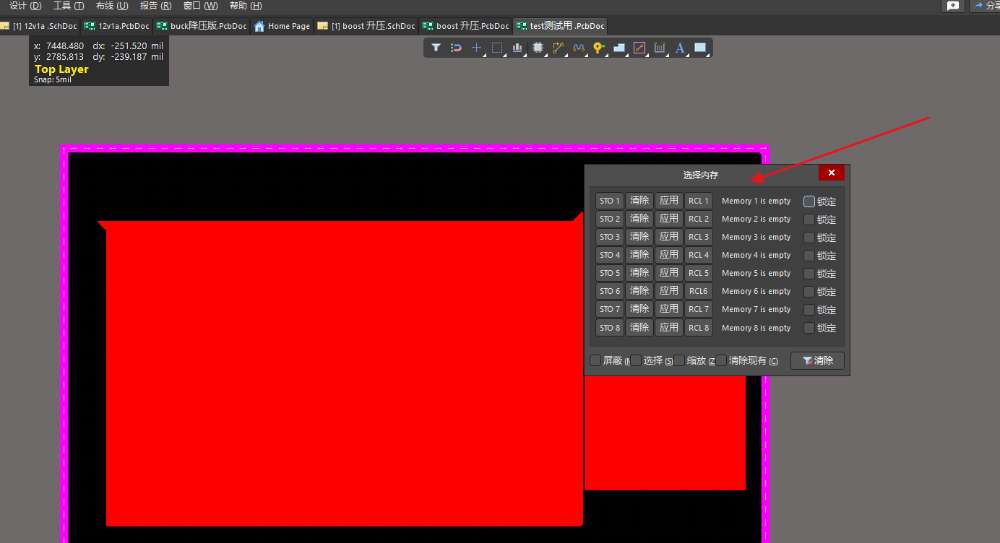This screenshot has width=1000, height=543.
Task: Lock Memory 7 using its 锁定 checkbox
Action: 809,309
